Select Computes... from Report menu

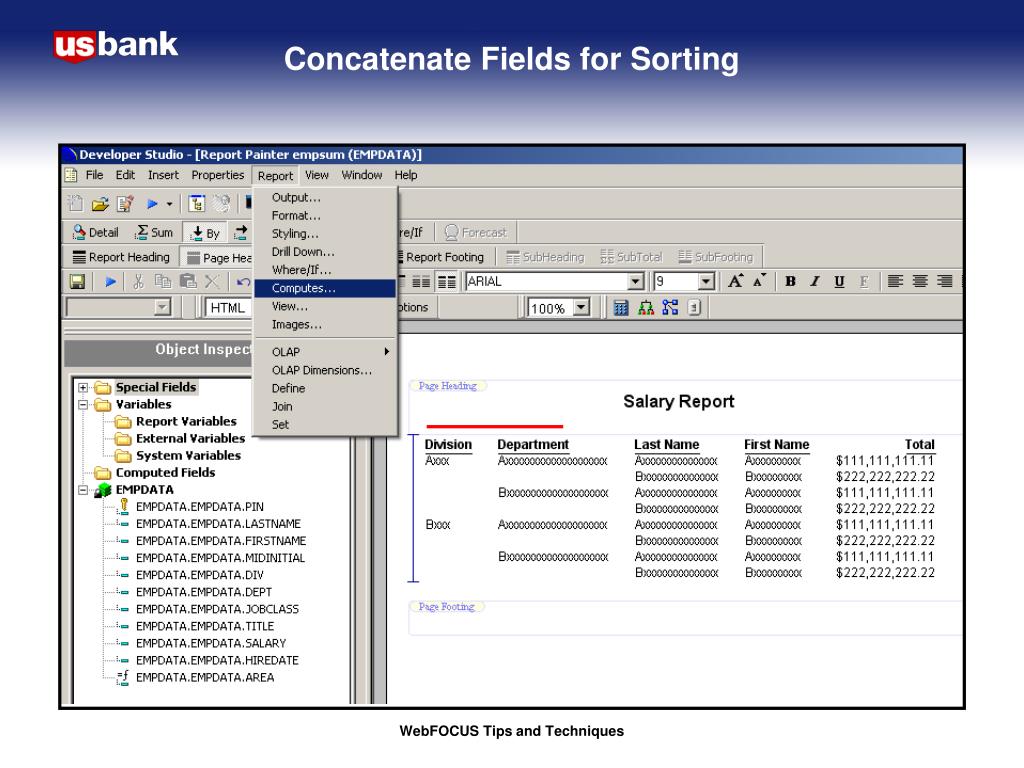coord(325,288)
